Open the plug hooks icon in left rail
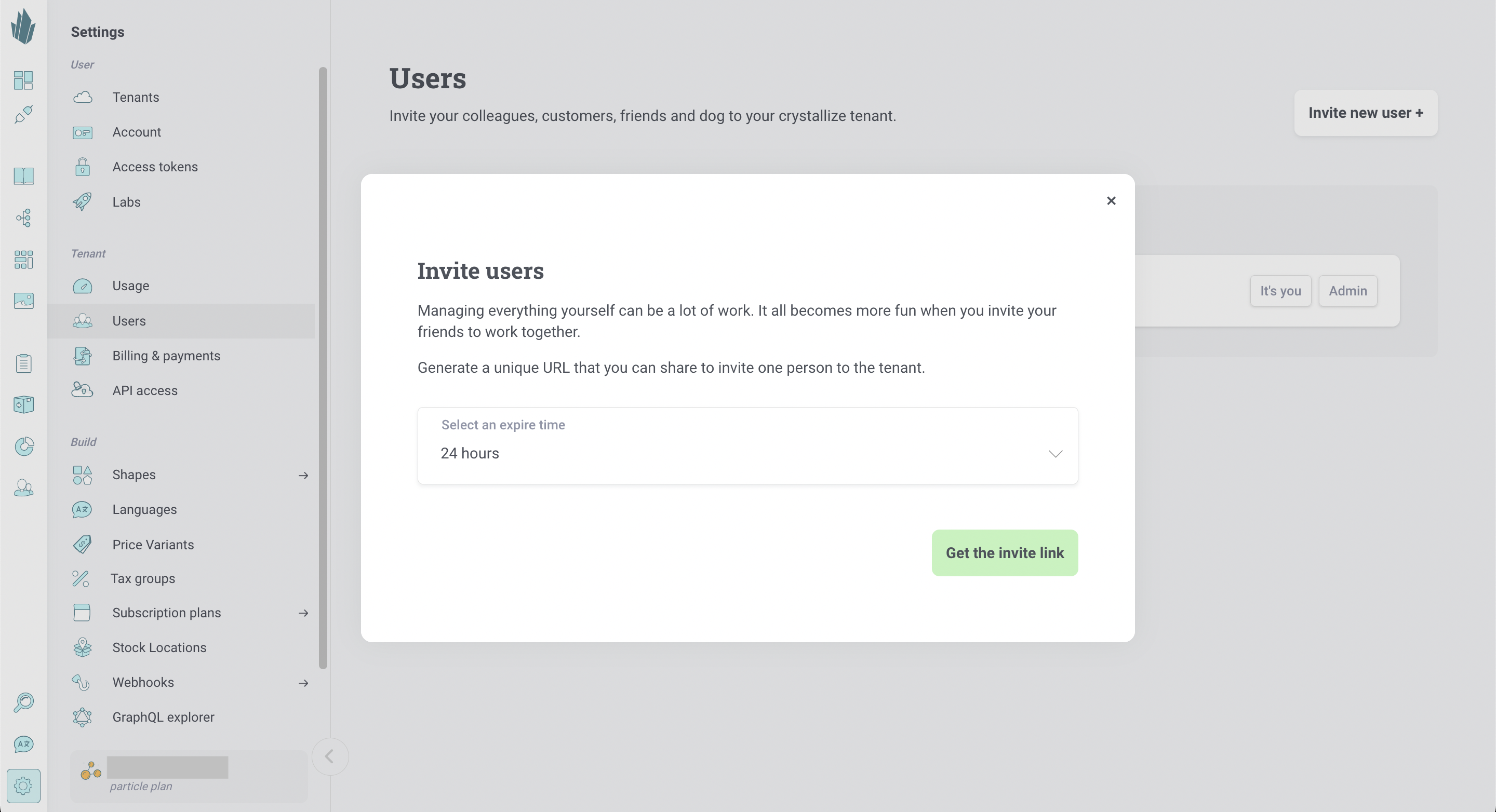Image resolution: width=1496 pixels, height=812 pixels. click(x=23, y=114)
